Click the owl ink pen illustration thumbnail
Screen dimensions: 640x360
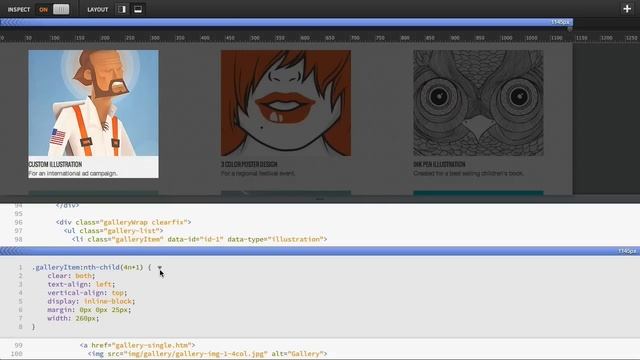point(478,103)
